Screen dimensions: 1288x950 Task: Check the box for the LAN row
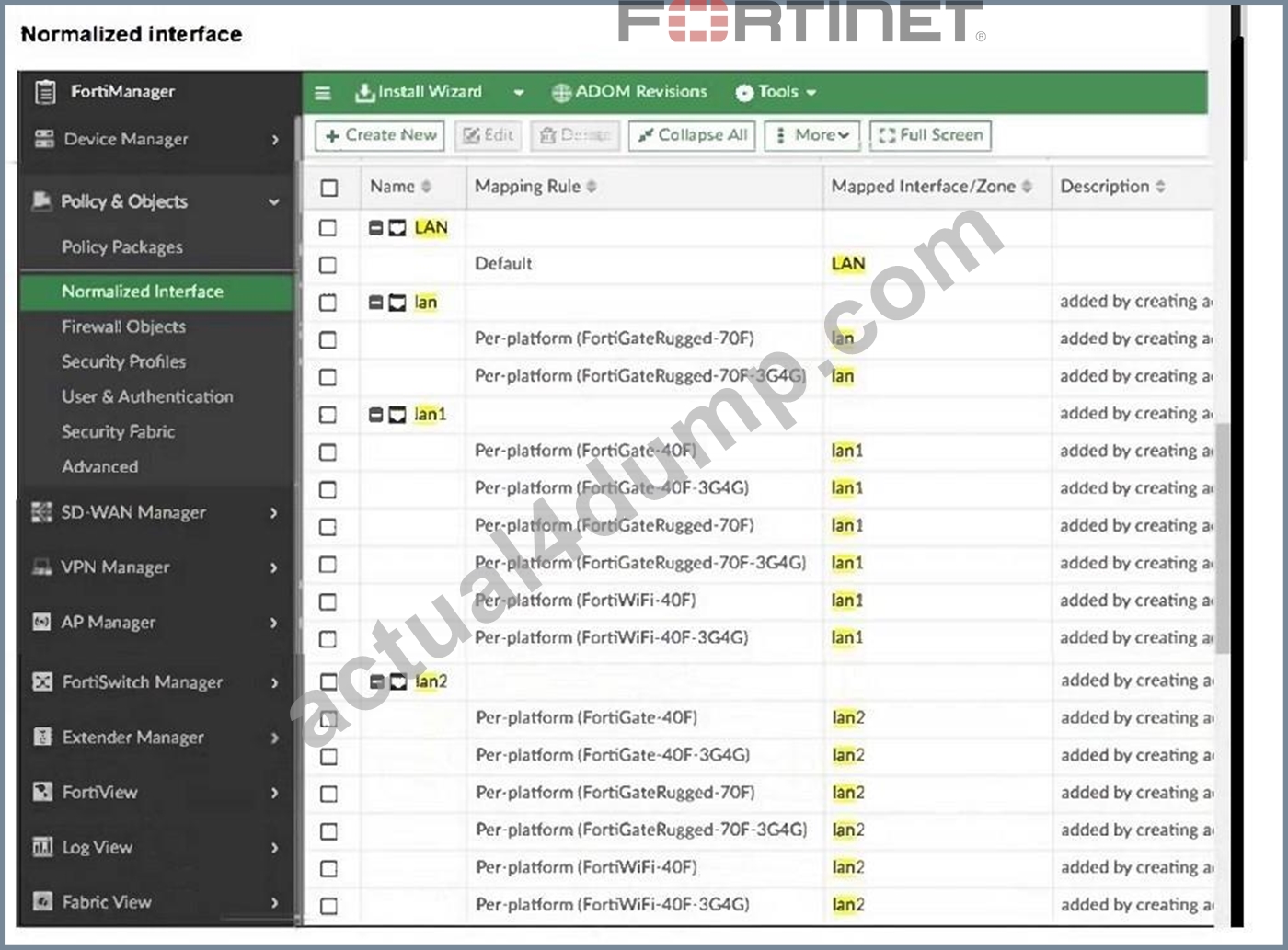pos(328,227)
